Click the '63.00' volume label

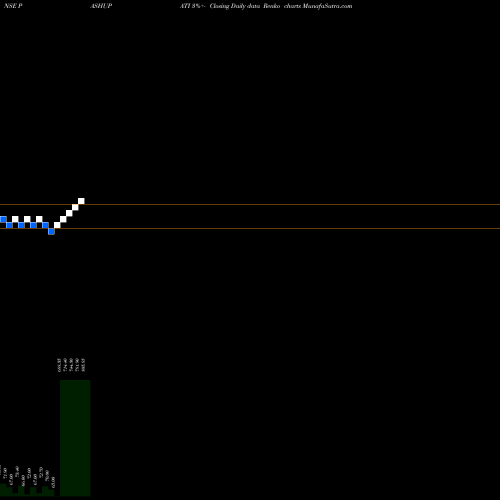(53, 482)
